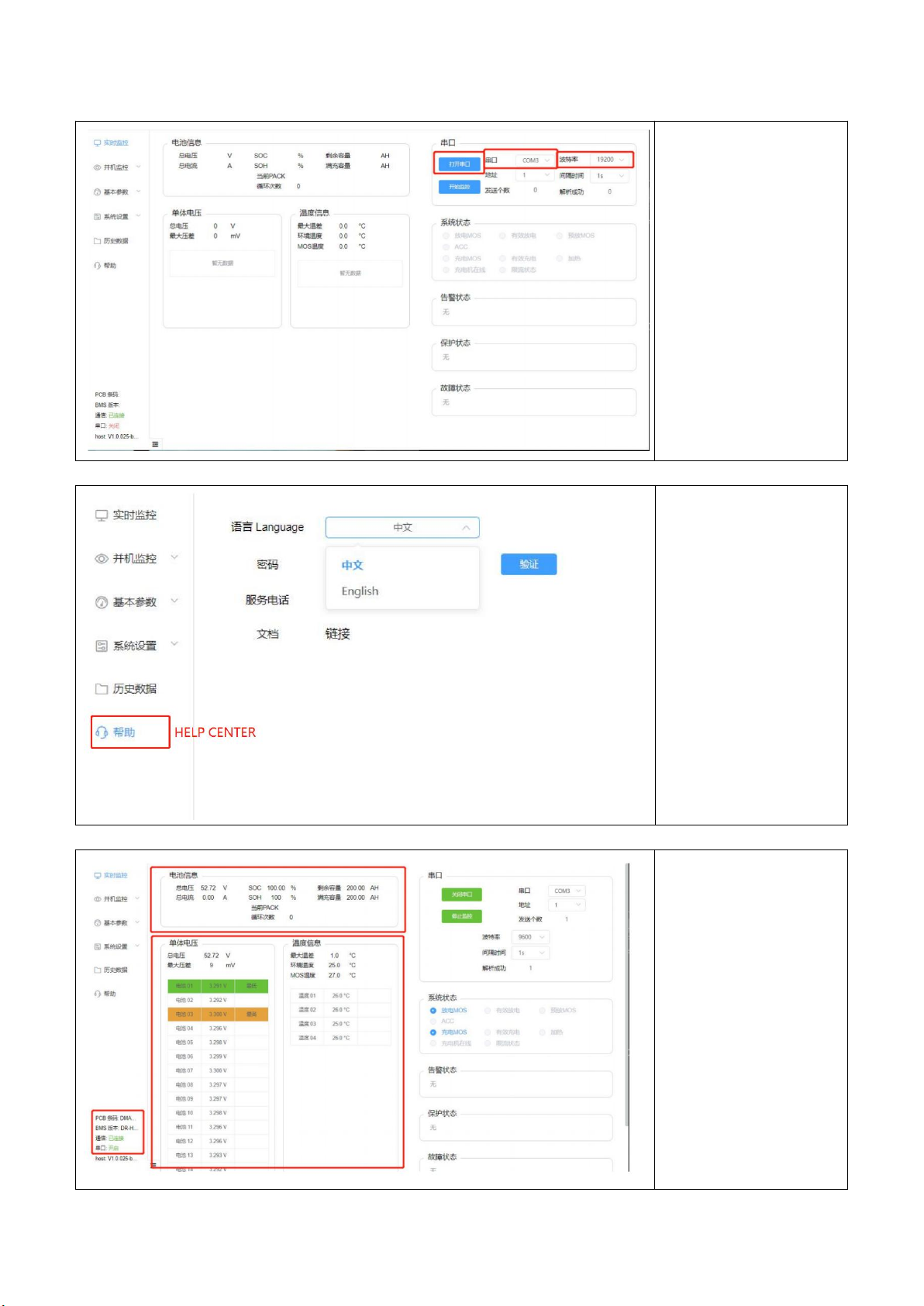
Task: Choose English from the language list
Action: [360, 591]
